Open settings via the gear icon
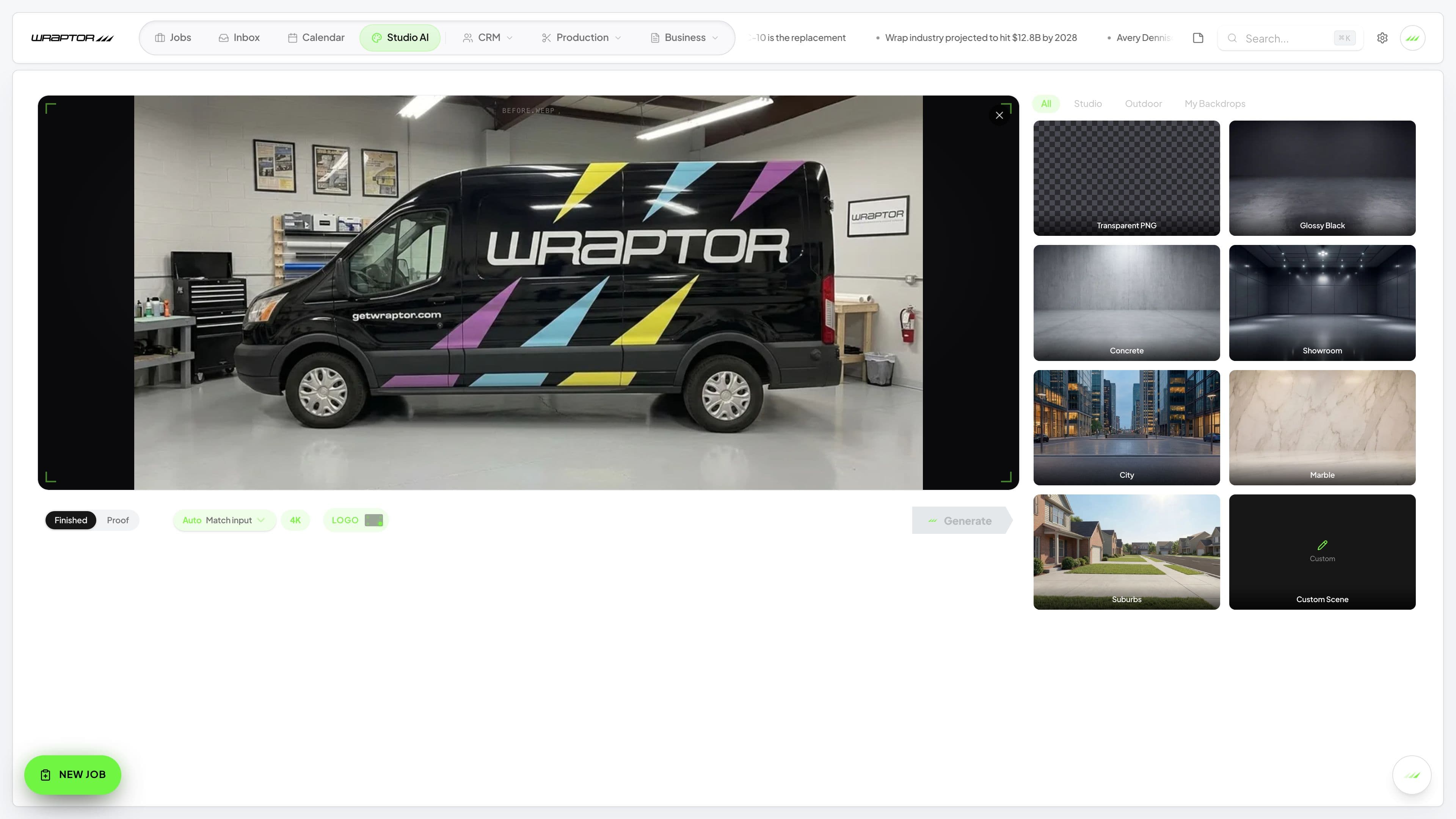Screen dimensions: 1456x819 pos(1382,38)
